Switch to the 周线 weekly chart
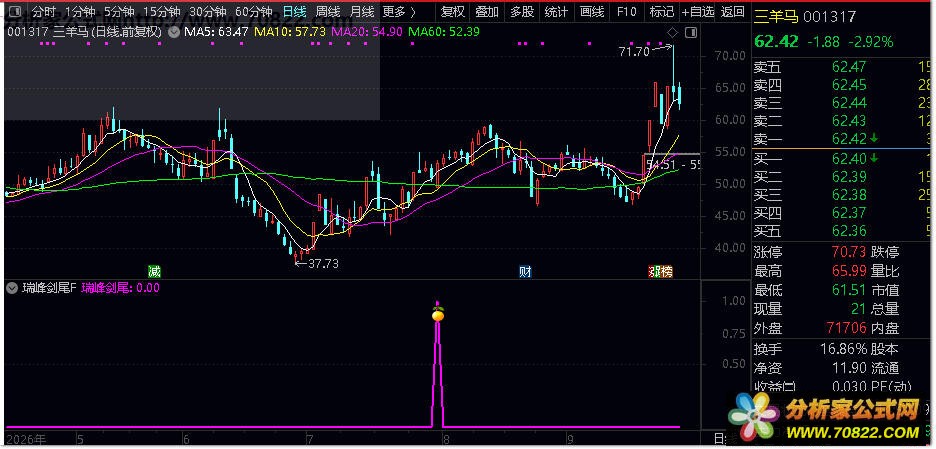 coord(328,11)
